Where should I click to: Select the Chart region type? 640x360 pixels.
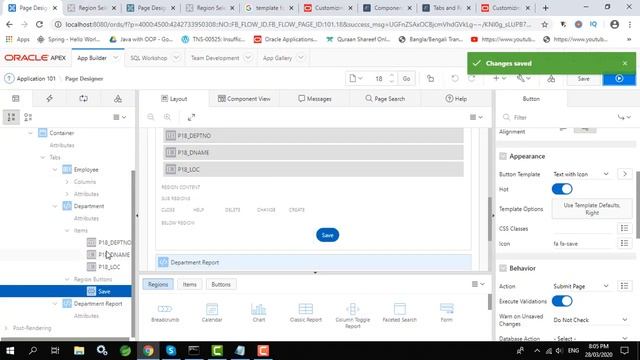coord(259,313)
